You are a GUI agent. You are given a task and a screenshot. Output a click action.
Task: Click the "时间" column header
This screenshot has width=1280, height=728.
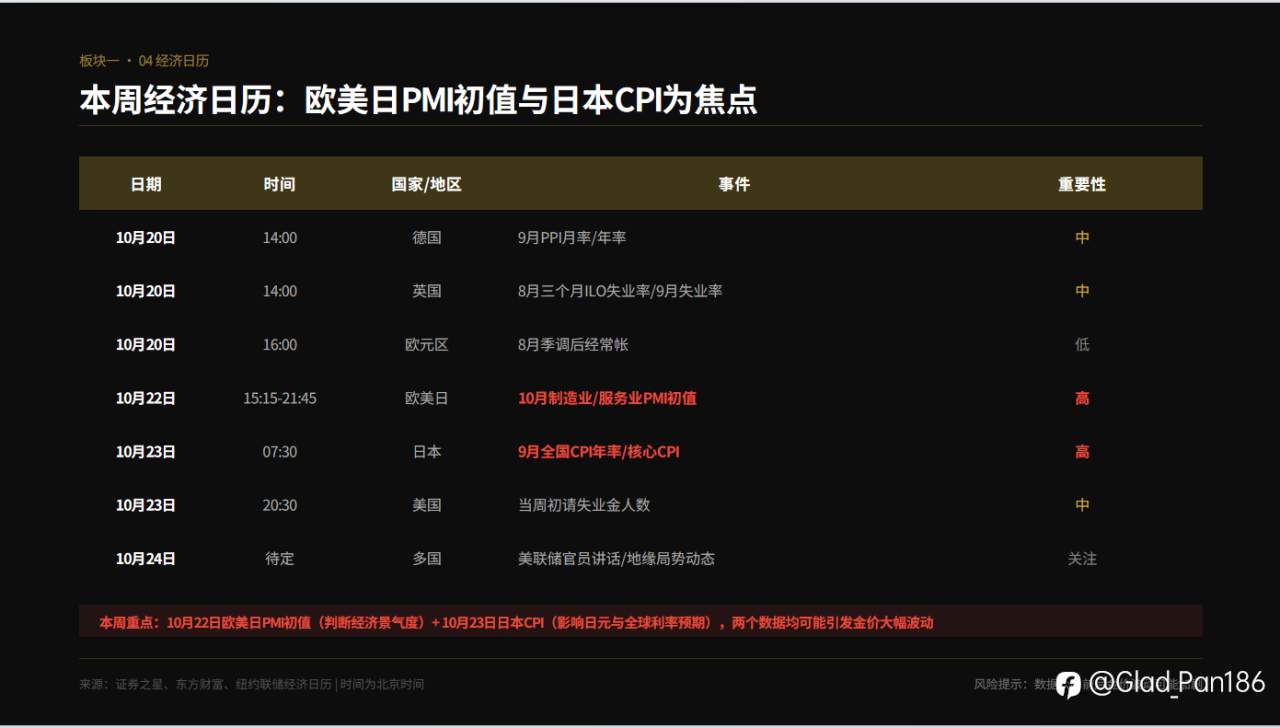pyautogui.click(x=280, y=184)
